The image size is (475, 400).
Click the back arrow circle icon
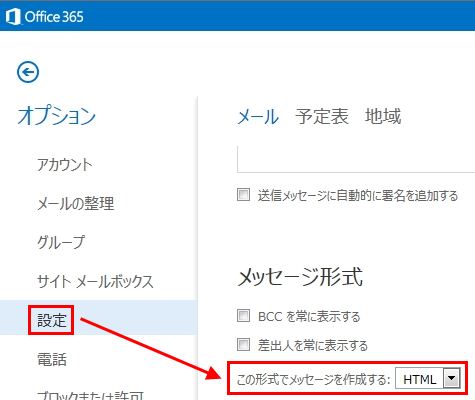point(28,72)
